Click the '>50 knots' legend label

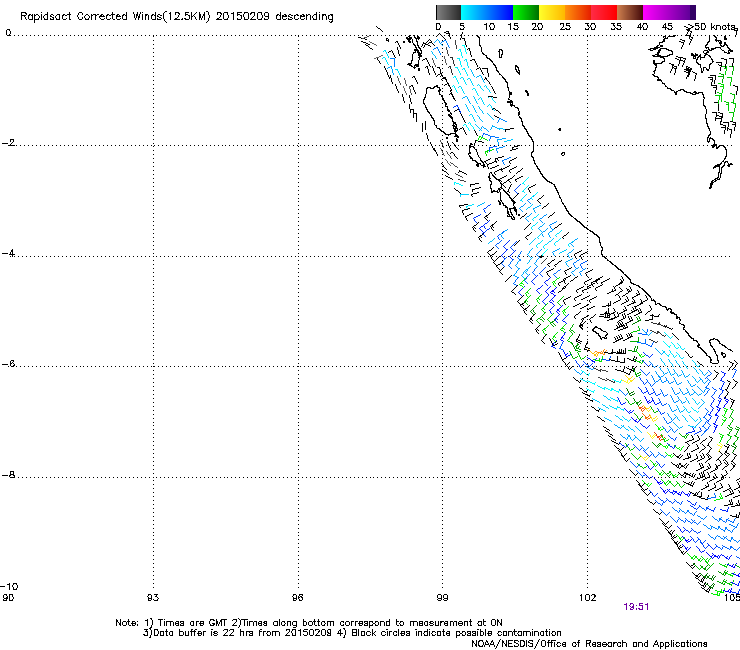point(711,27)
